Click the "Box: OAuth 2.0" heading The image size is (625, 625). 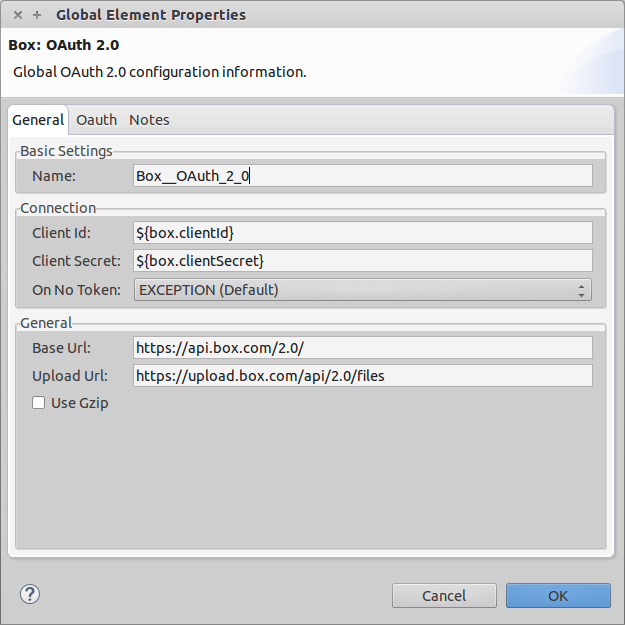[64, 45]
